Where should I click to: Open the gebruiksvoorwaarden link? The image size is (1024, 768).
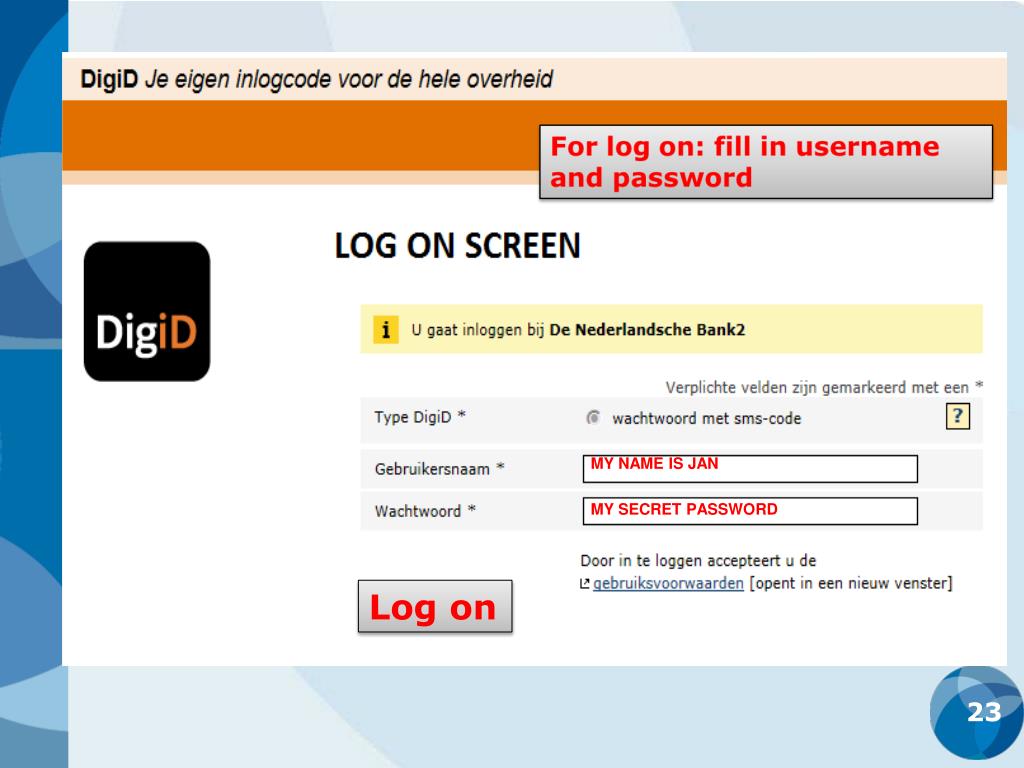668,583
